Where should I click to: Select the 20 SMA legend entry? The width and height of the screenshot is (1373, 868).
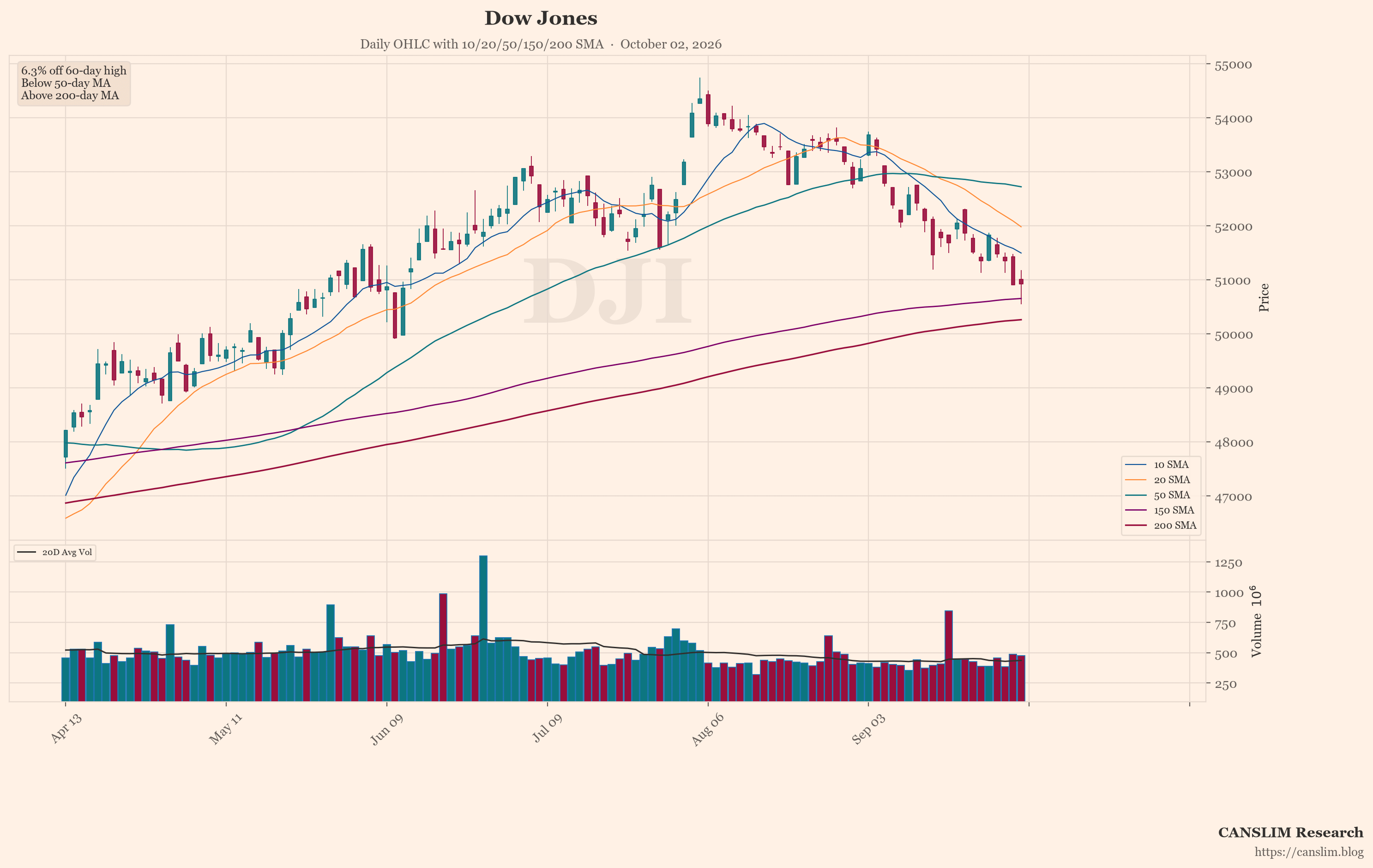pyautogui.click(x=1161, y=480)
